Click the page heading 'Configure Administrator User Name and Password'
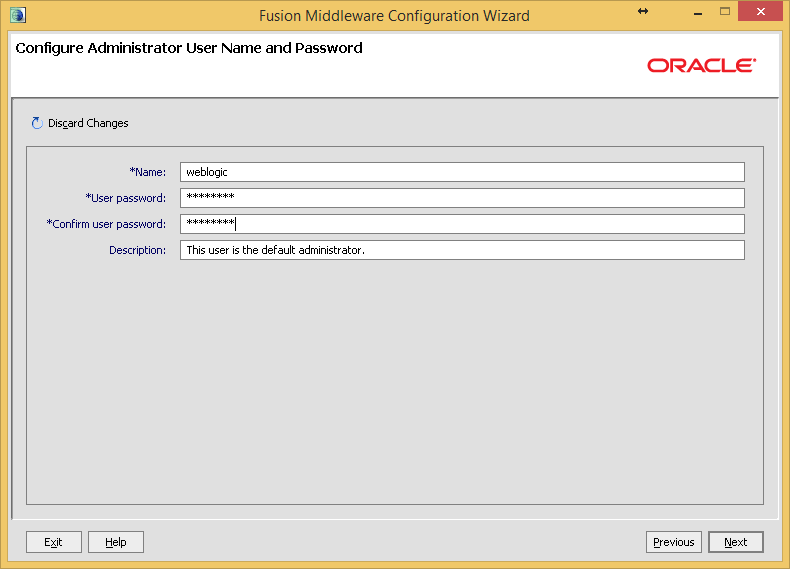Image resolution: width=790 pixels, height=569 pixels. pyautogui.click(x=189, y=48)
